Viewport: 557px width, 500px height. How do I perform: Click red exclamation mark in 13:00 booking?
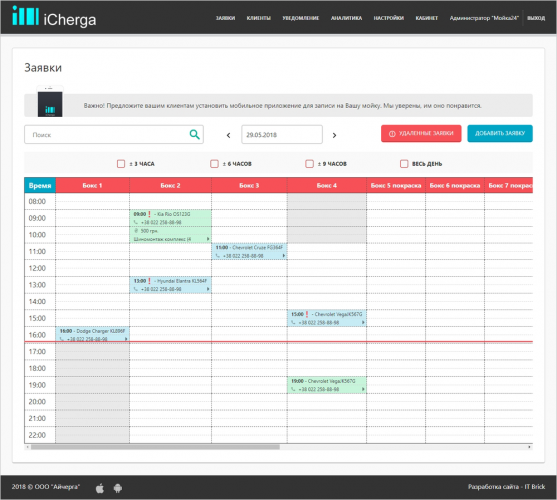click(150, 281)
